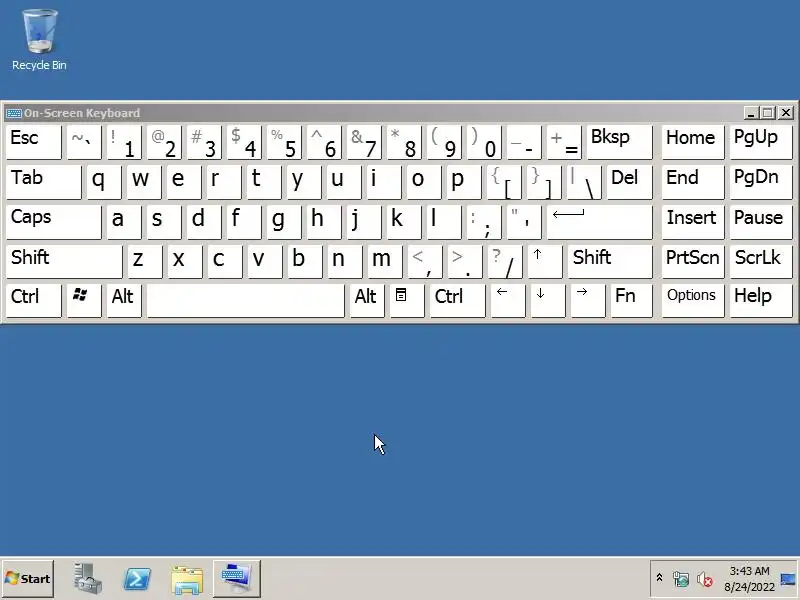
Task: Click the muted volume tray icon
Action: click(705, 579)
